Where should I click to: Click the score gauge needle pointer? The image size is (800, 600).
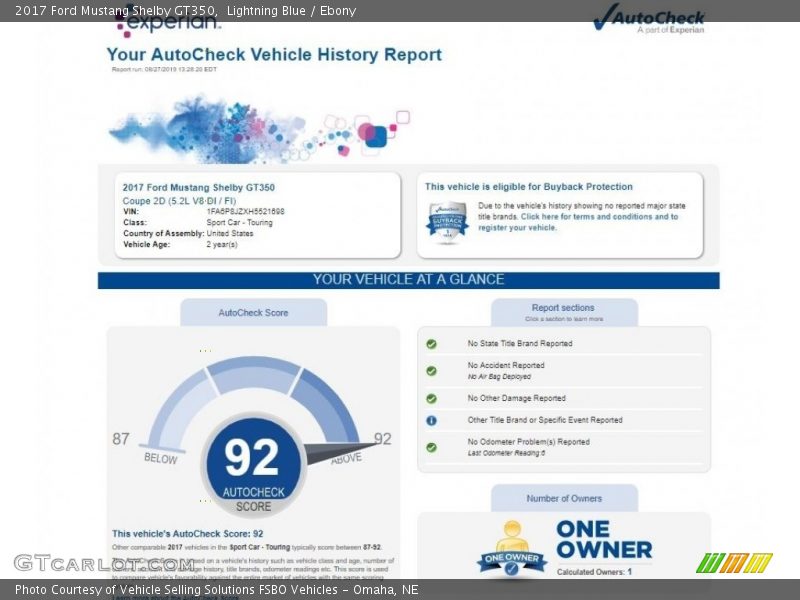coord(341,452)
